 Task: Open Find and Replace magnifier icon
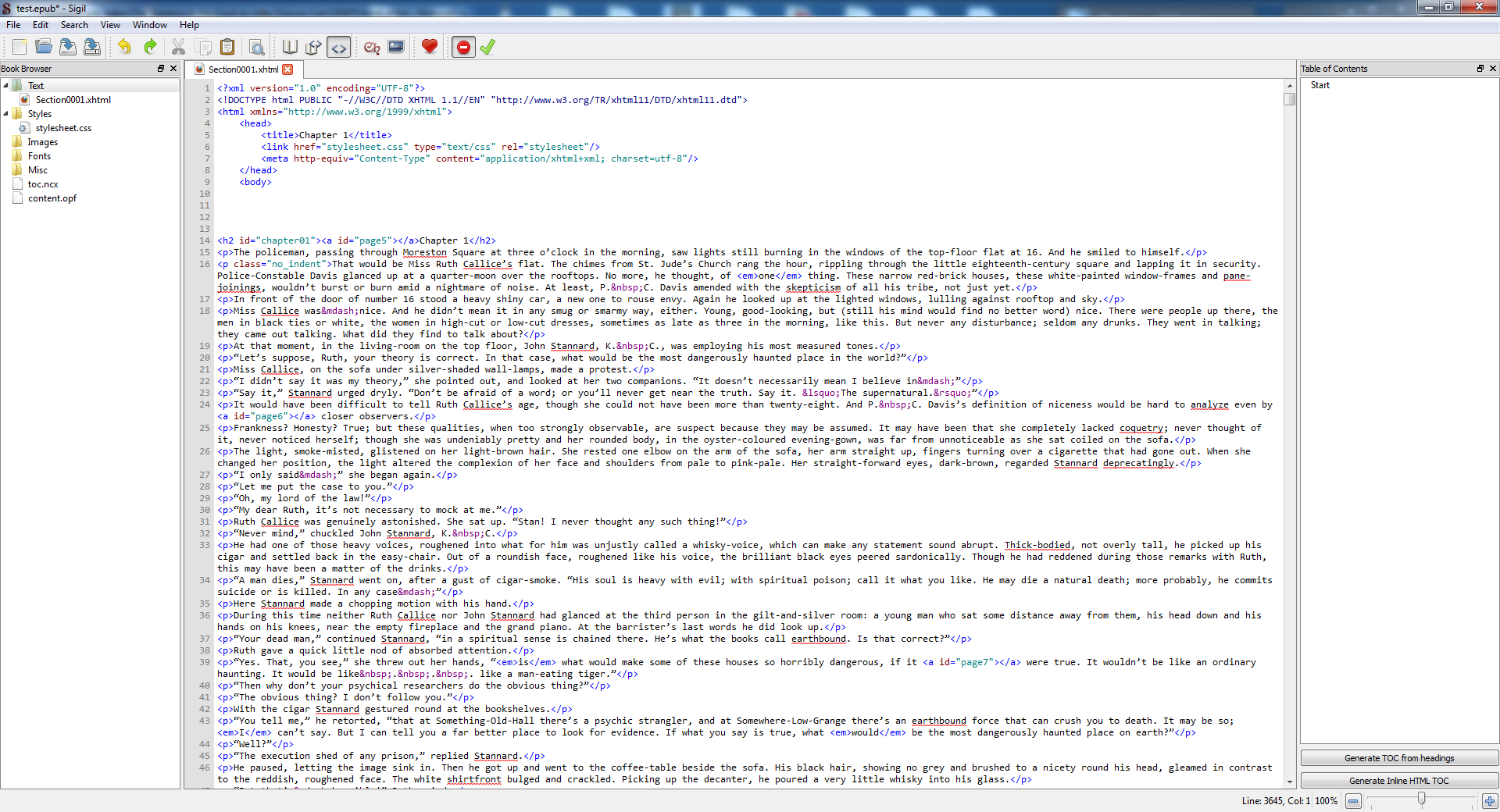click(256, 47)
